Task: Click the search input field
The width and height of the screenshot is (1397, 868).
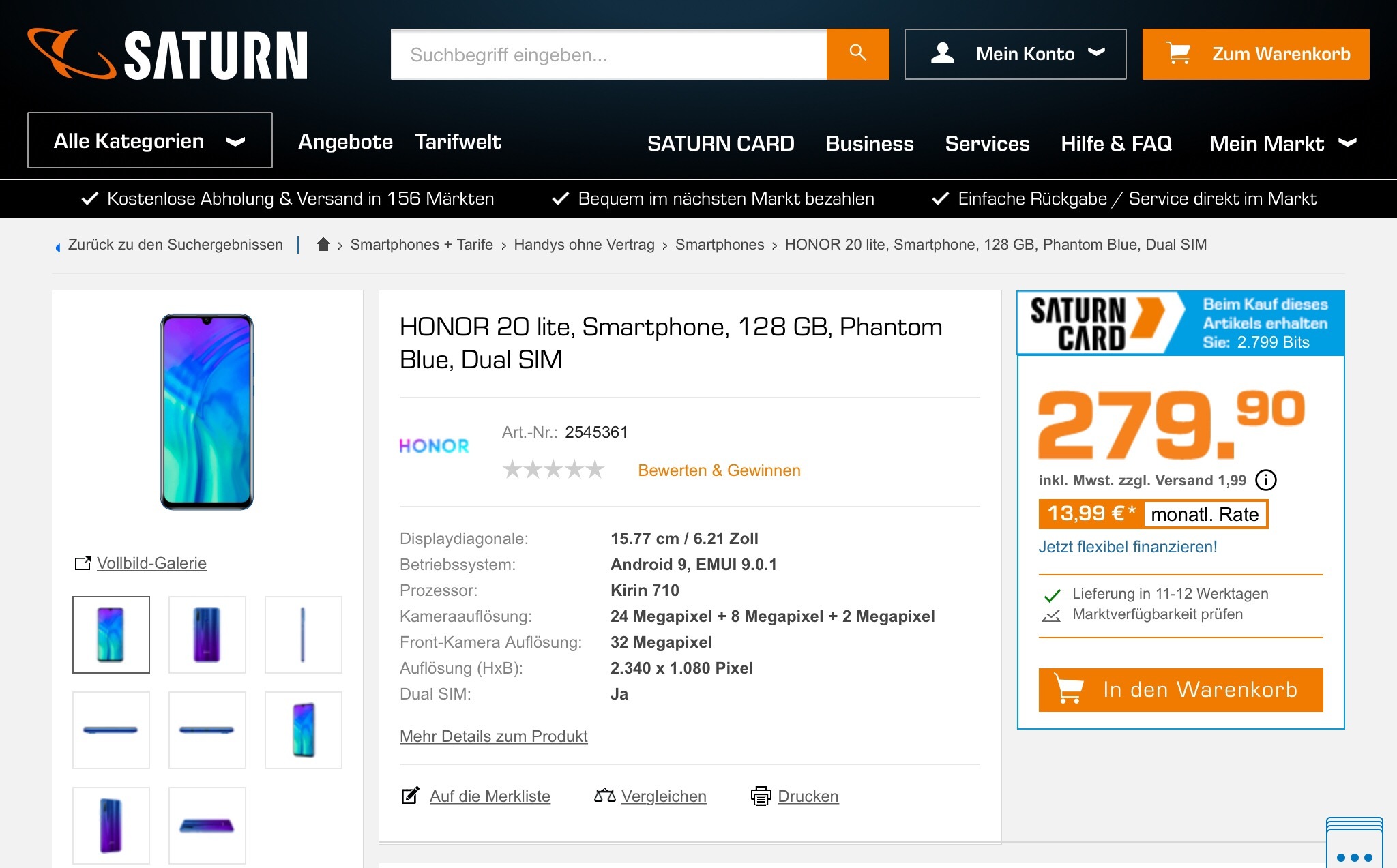Action: coord(608,54)
